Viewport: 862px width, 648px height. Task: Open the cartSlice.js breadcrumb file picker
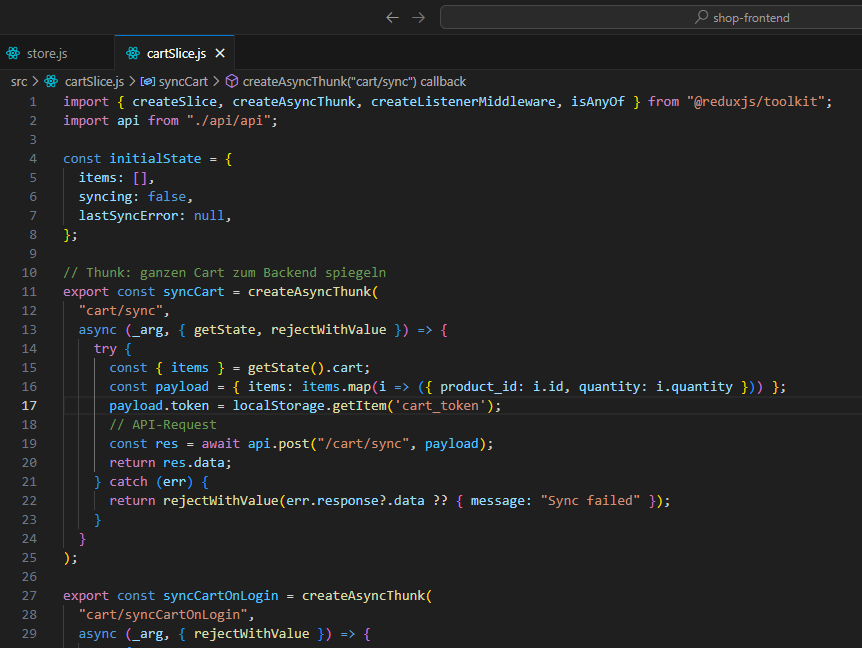point(94,82)
